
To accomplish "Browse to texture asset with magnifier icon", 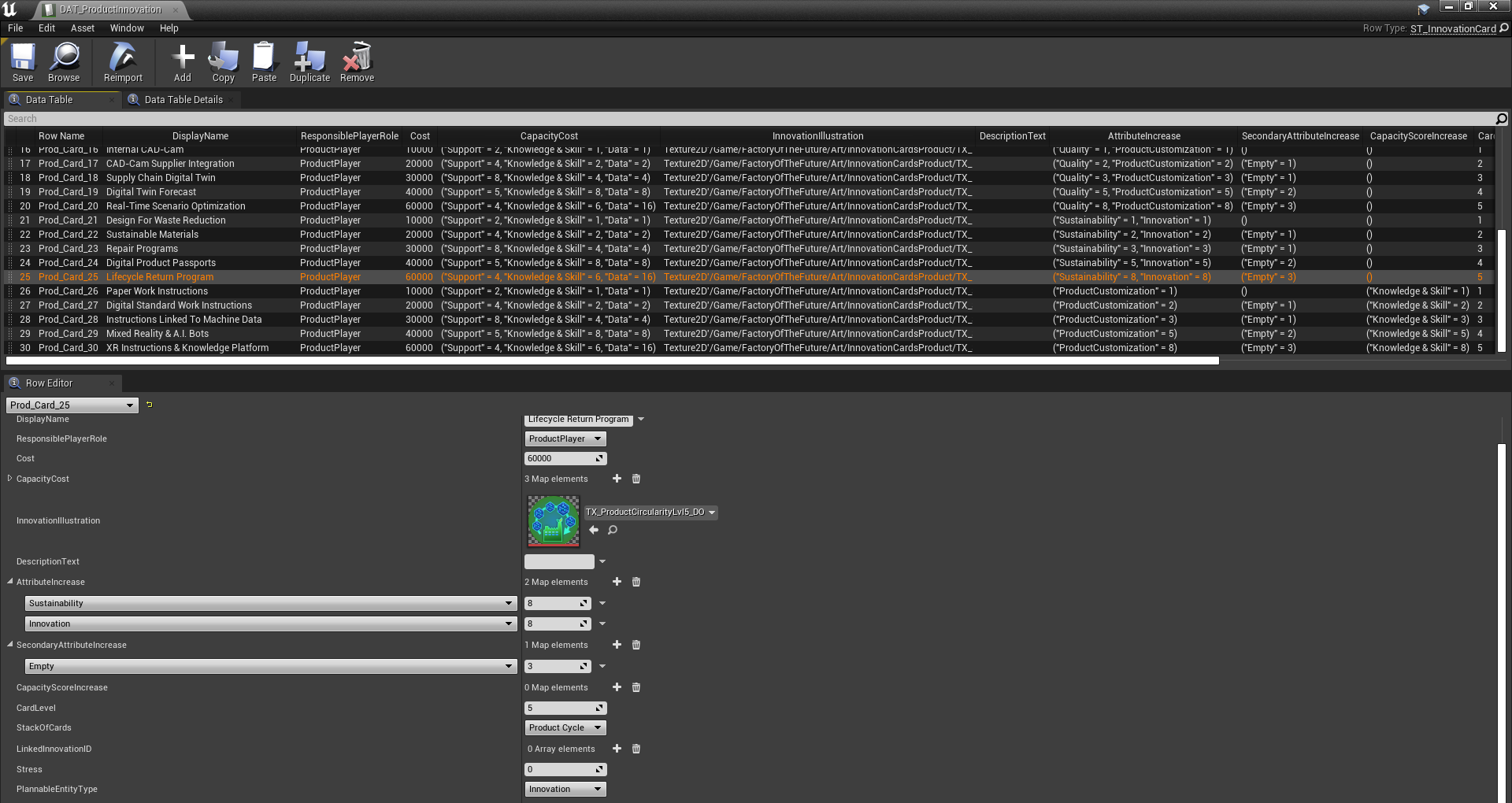I will coord(613,530).
